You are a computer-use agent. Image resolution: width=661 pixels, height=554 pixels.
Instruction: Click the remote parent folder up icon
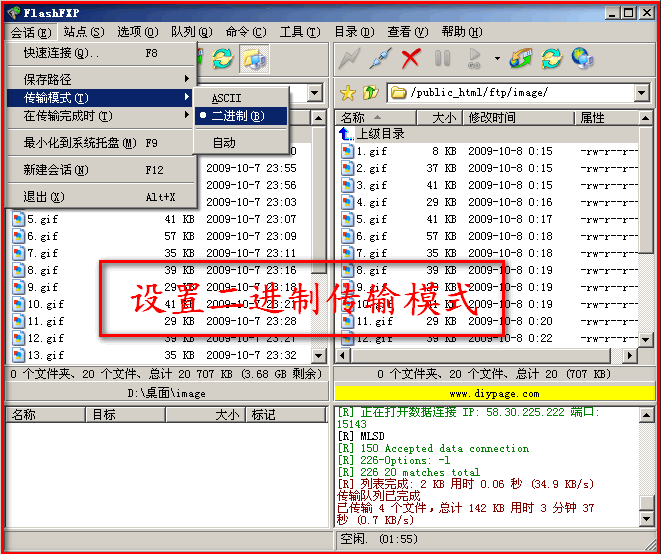[x=370, y=93]
